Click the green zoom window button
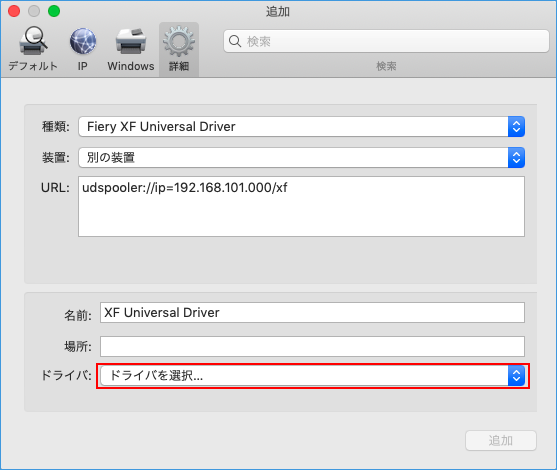Viewport: 557px width, 470px height. [x=54, y=11]
